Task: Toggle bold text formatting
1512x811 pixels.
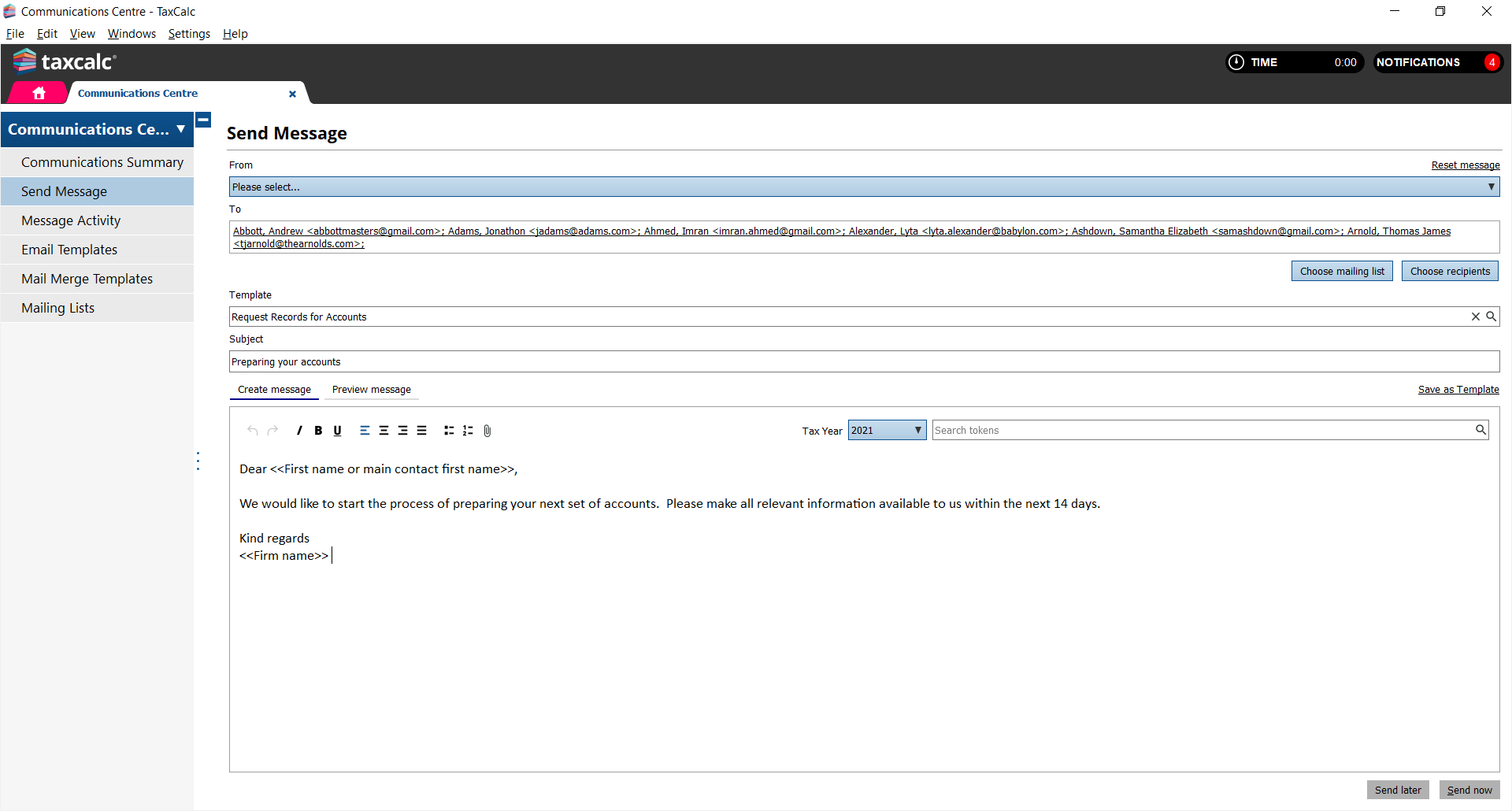Action: 318,431
